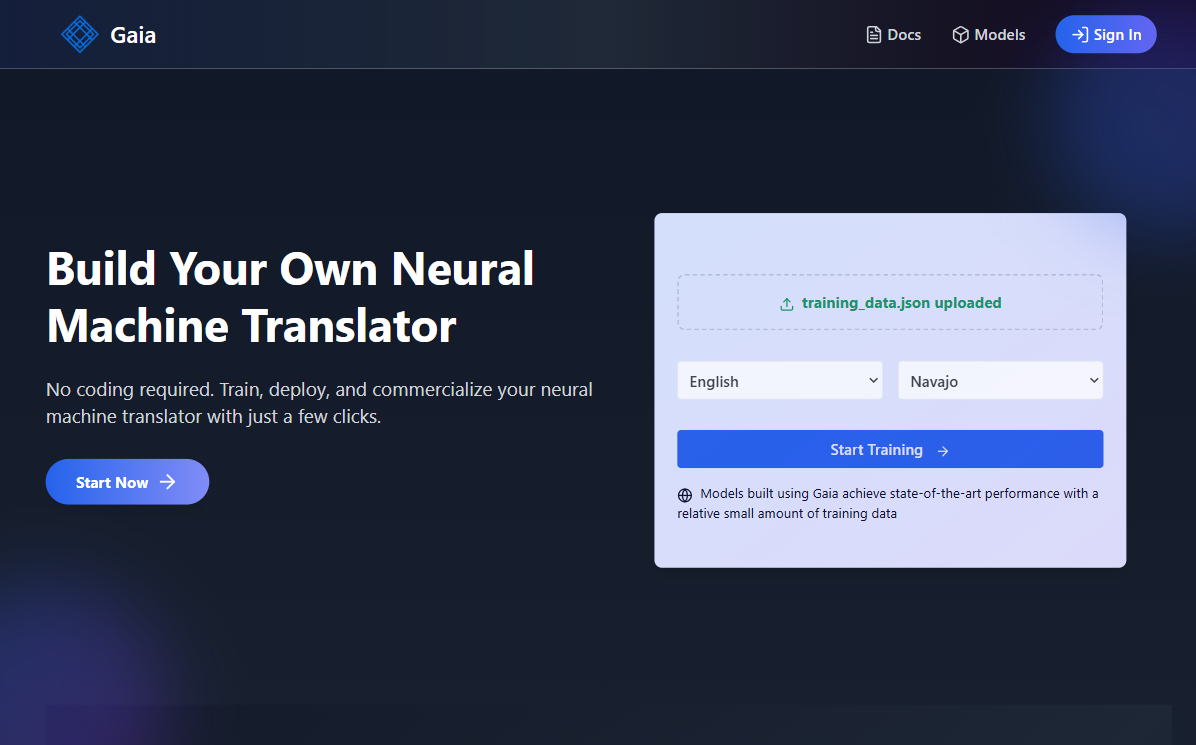Click the "Build Your Own Neural" headline
Image resolution: width=1196 pixels, height=745 pixels.
(x=290, y=269)
